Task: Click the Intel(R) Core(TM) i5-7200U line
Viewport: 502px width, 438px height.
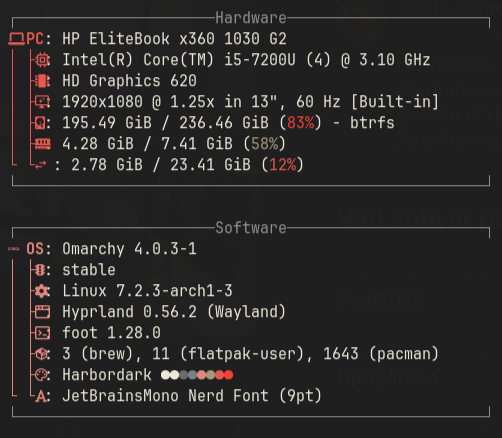Action: (246, 60)
